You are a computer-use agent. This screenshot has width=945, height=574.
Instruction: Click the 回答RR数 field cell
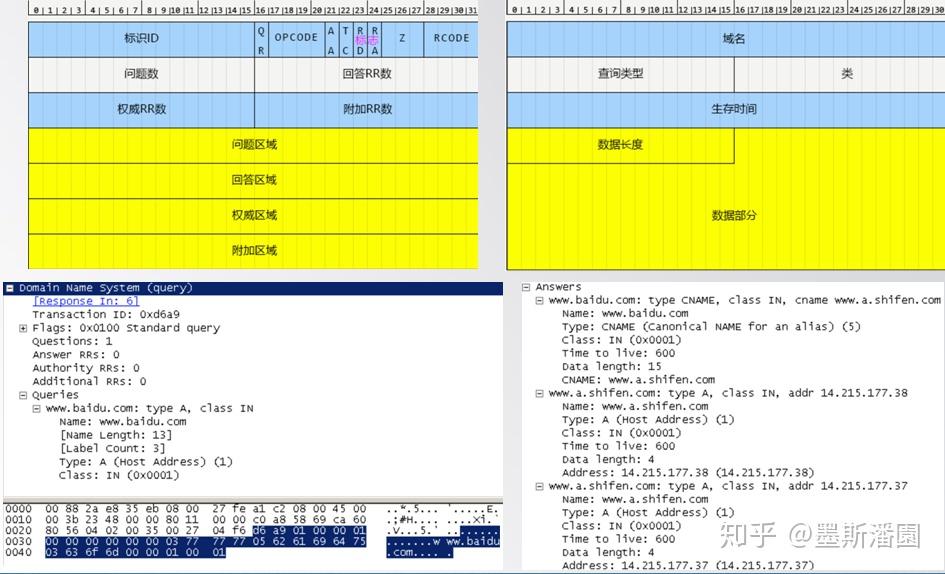(366, 75)
